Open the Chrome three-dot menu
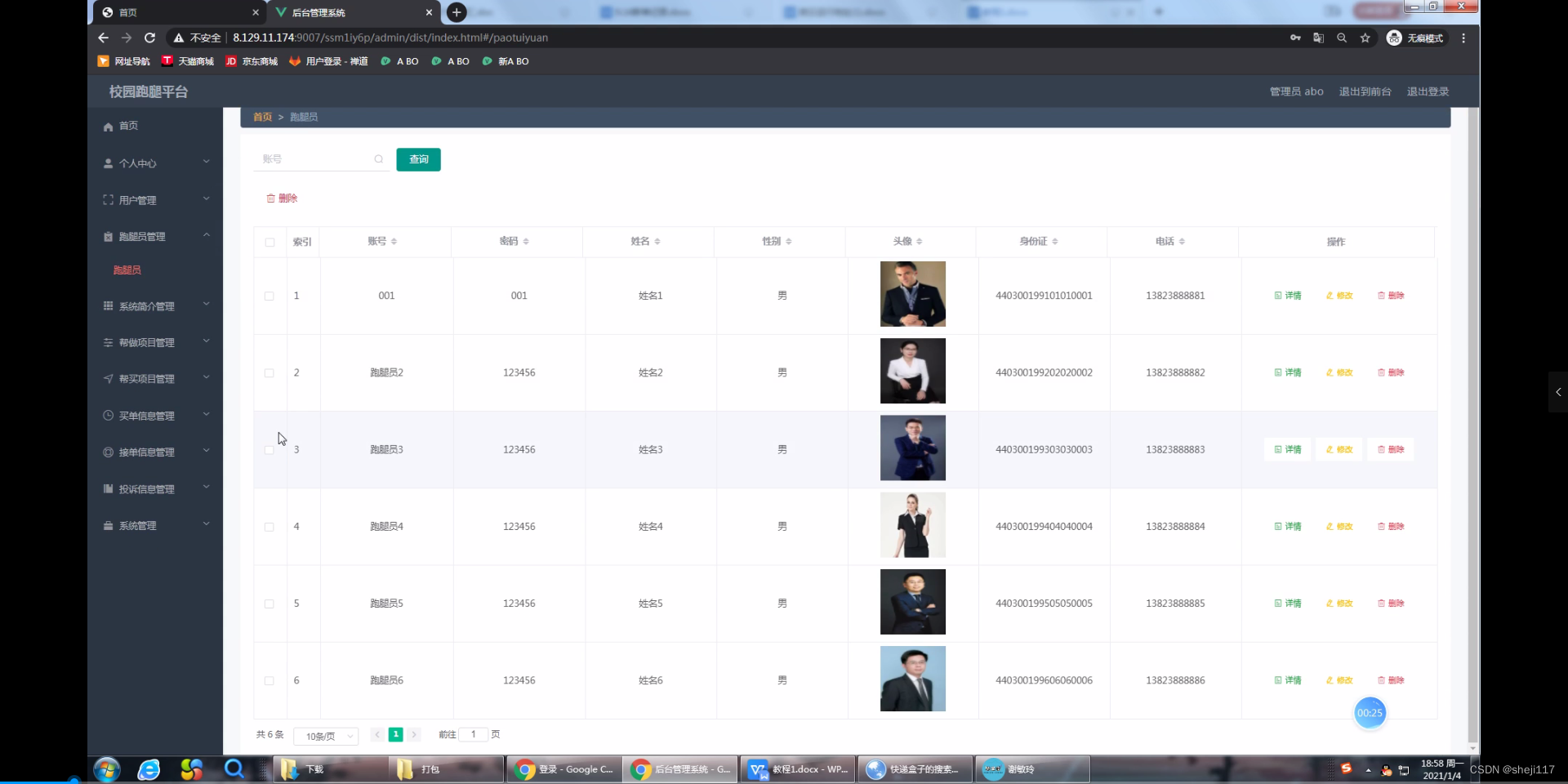This screenshot has width=1568, height=784. 1463,38
